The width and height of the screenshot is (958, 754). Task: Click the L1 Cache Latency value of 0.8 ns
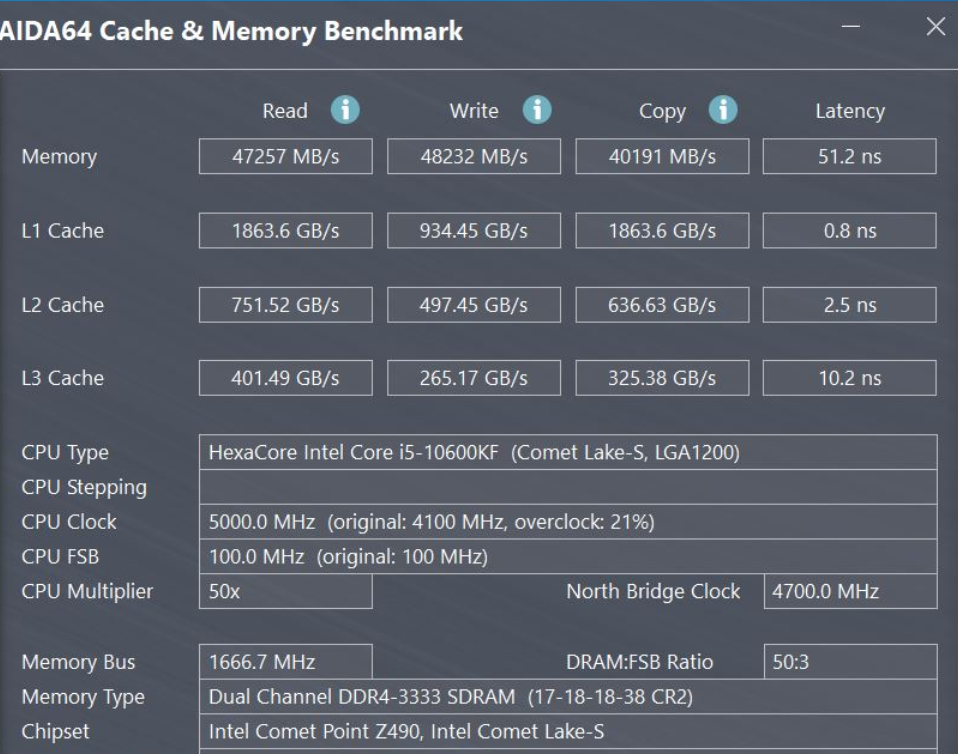pos(849,230)
